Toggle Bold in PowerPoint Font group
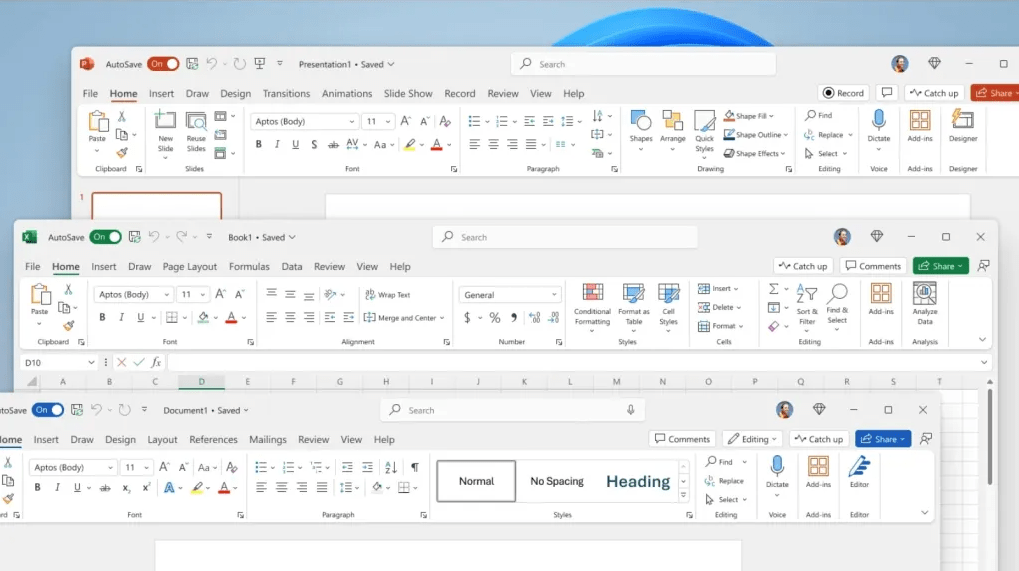This screenshot has height=571, width=1019. 259,144
